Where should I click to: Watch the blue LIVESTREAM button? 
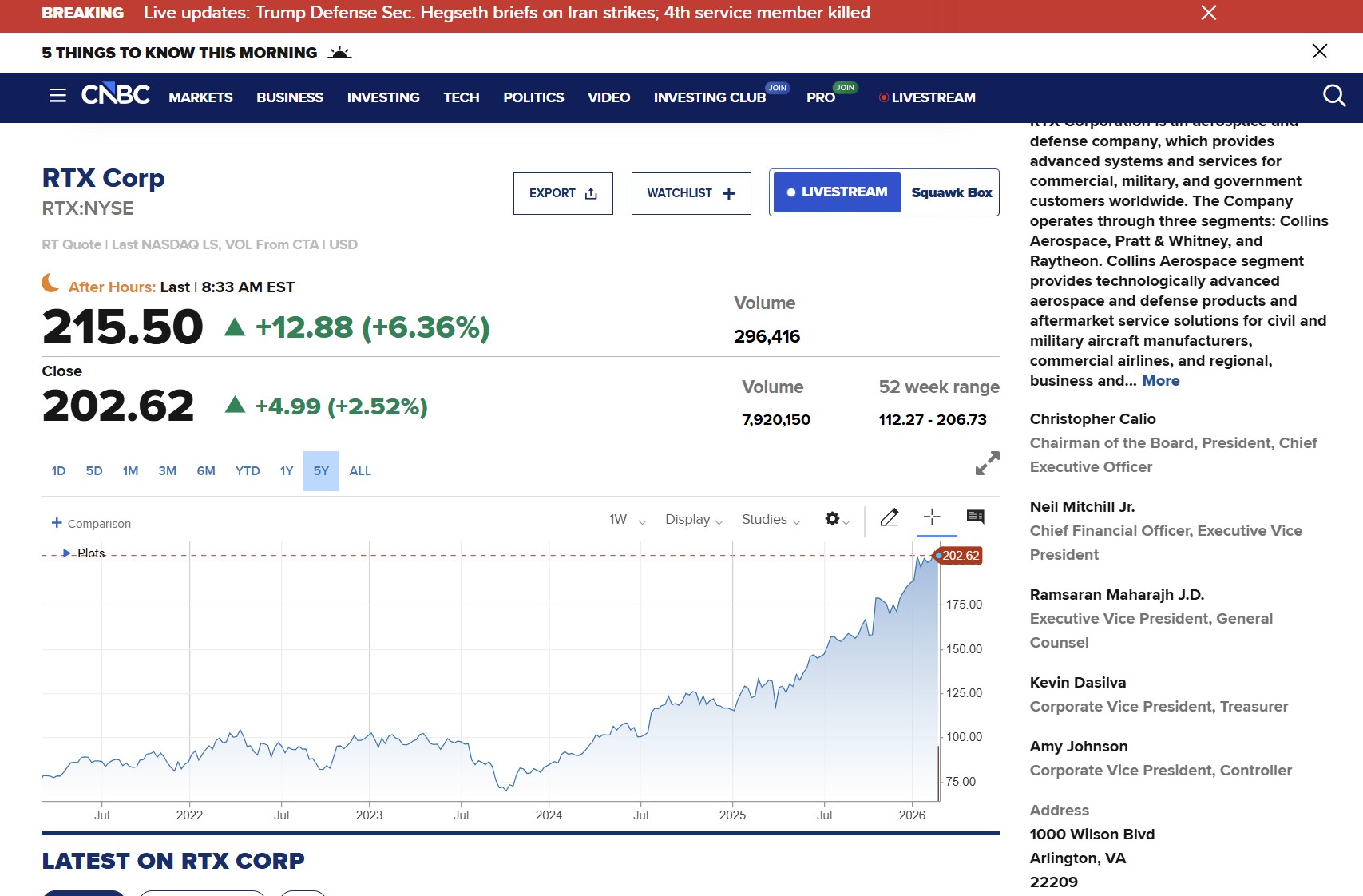[837, 192]
